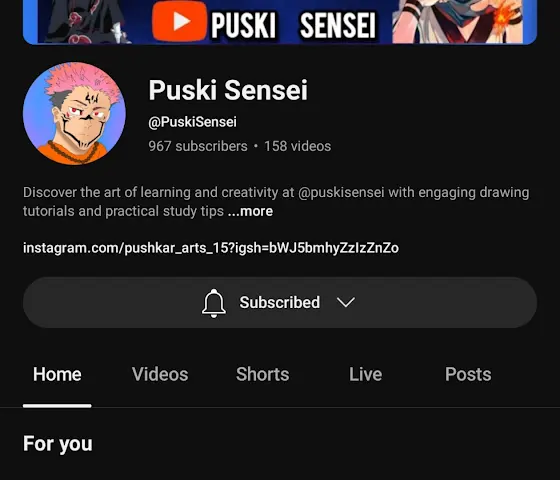Click the Subscribed button label
The width and height of the screenshot is (560, 480).
(x=280, y=302)
